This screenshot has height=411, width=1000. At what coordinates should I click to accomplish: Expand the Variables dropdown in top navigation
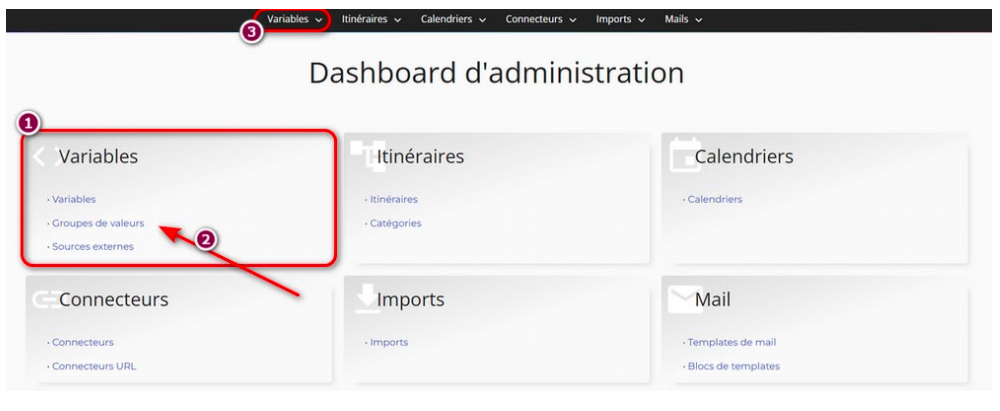294,19
